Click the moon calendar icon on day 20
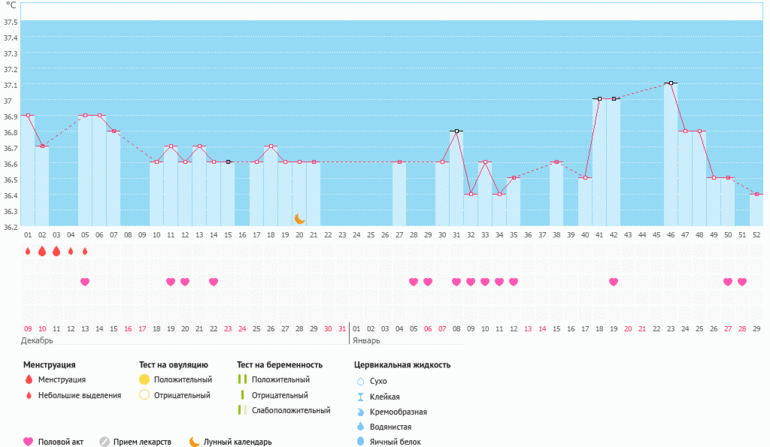This screenshot has height=447, width=770. click(x=299, y=218)
